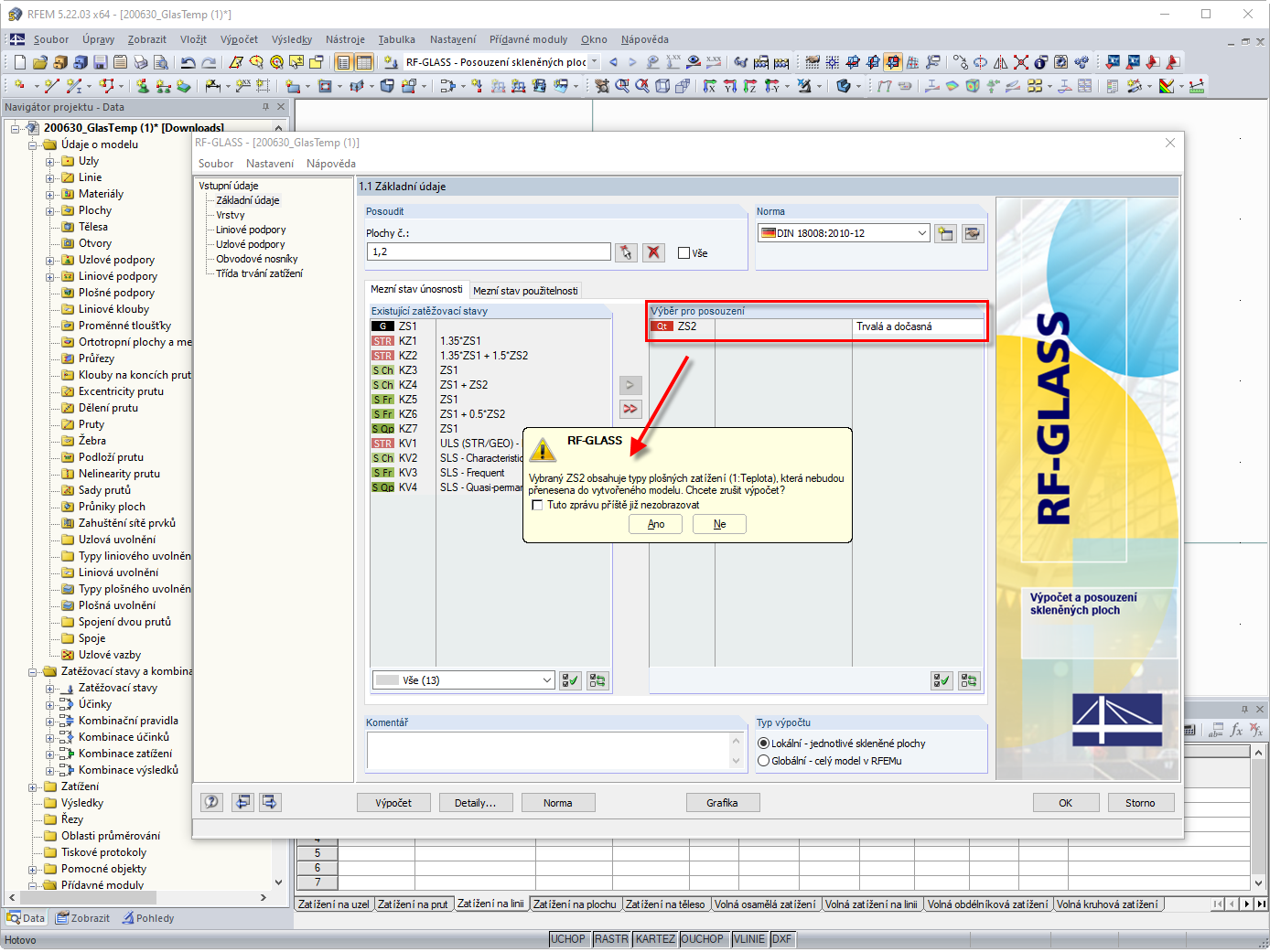Open the standard library icon next to Norma

coord(973,233)
